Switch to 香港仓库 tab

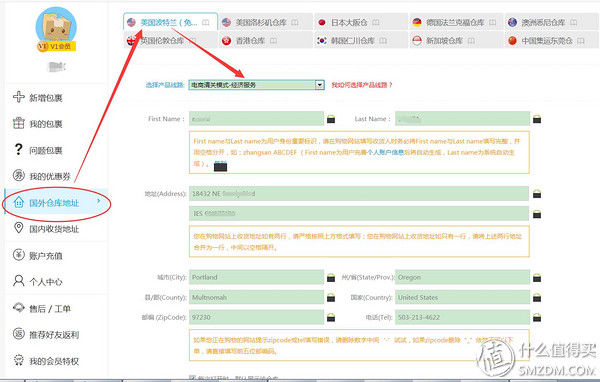[266, 40]
